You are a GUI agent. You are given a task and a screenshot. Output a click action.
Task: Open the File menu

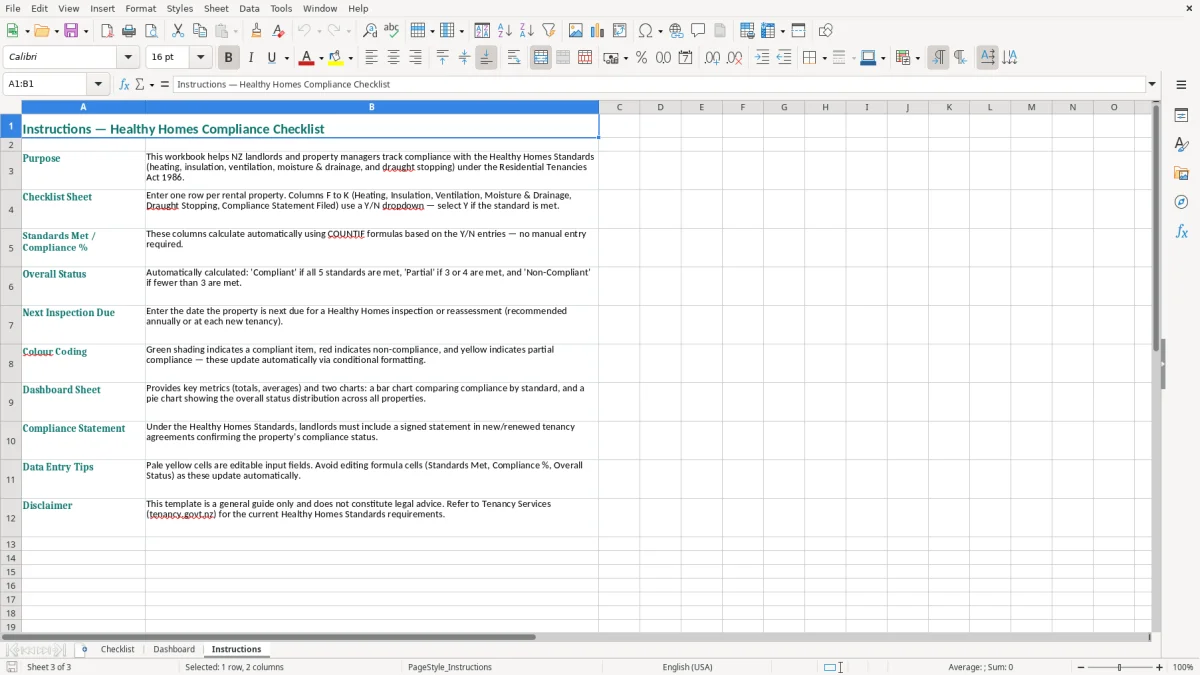tap(13, 8)
